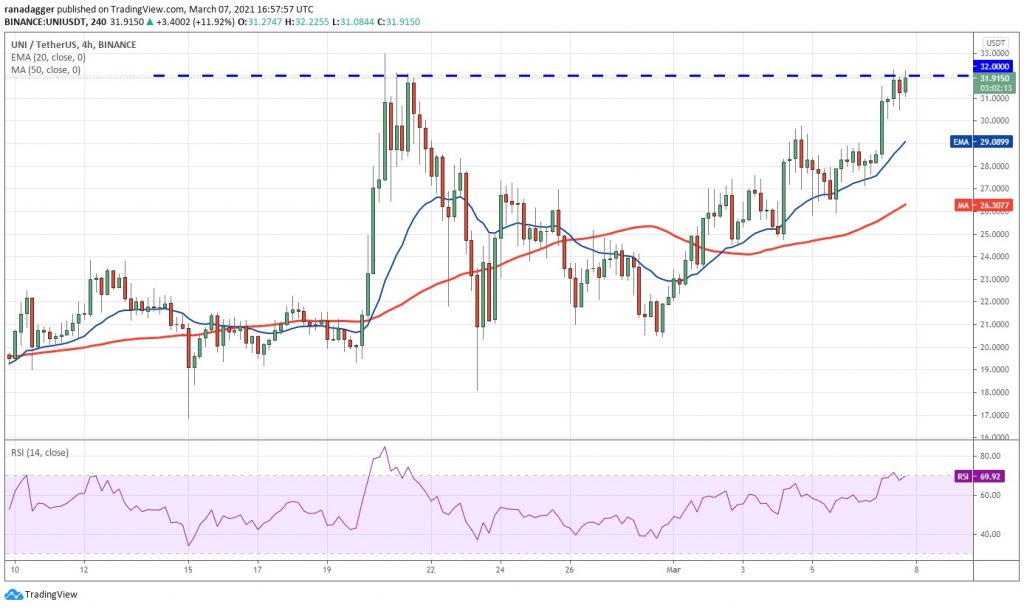The image size is (1024, 608).
Task: Click the "BINANCE:UNIUSDT, 240" symbol text
Action: click(56, 22)
